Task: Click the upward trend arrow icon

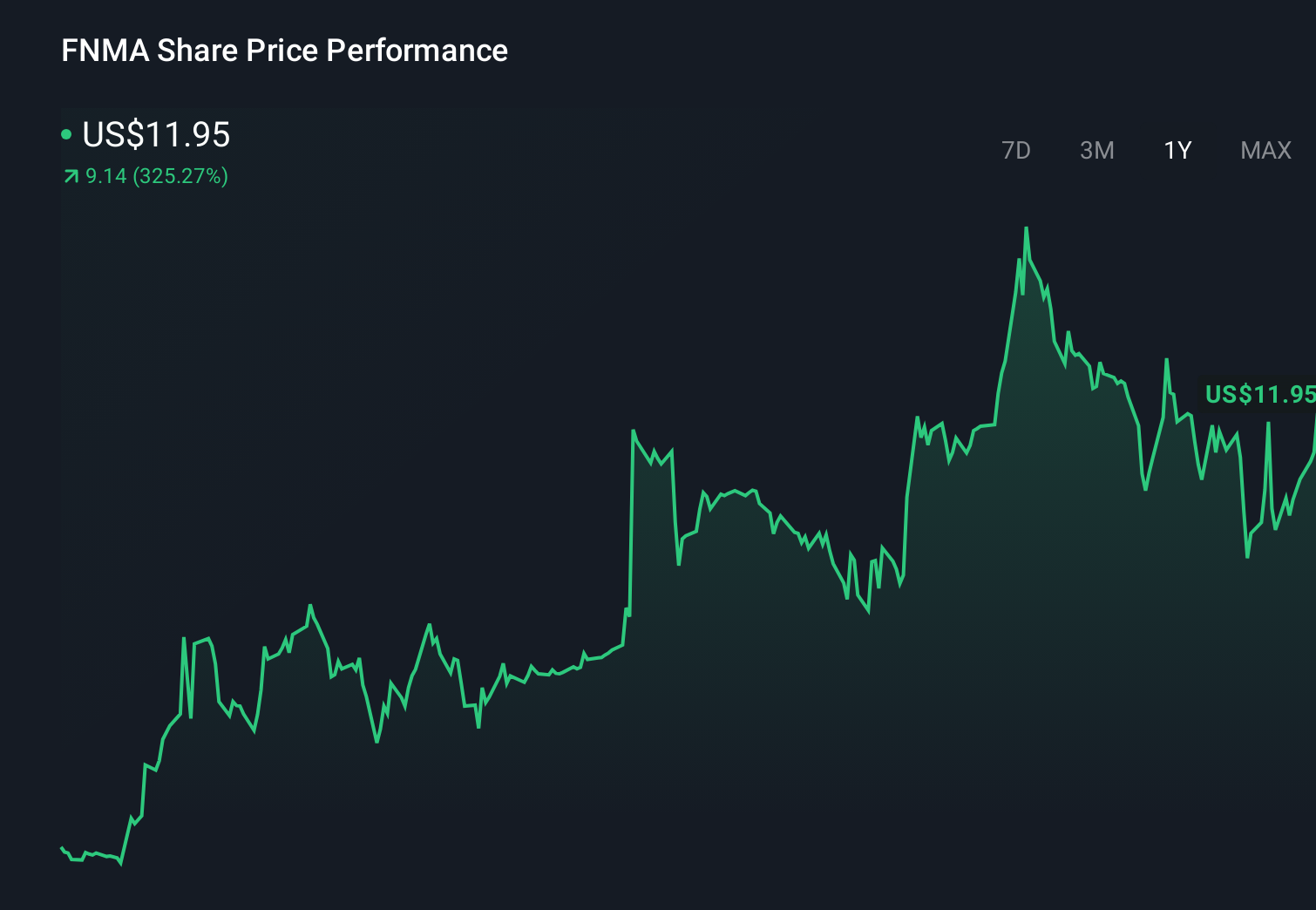Action: coord(70,177)
